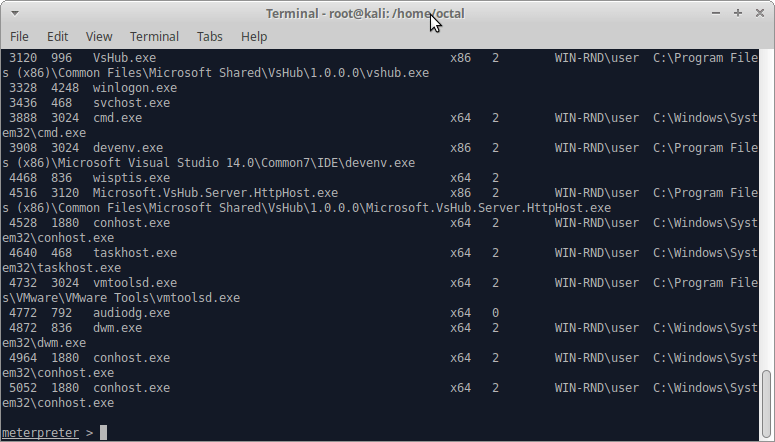Select the audiodg.exe process name
The image size is (775, 442).
pyautogui.click(x=131, y=313)
